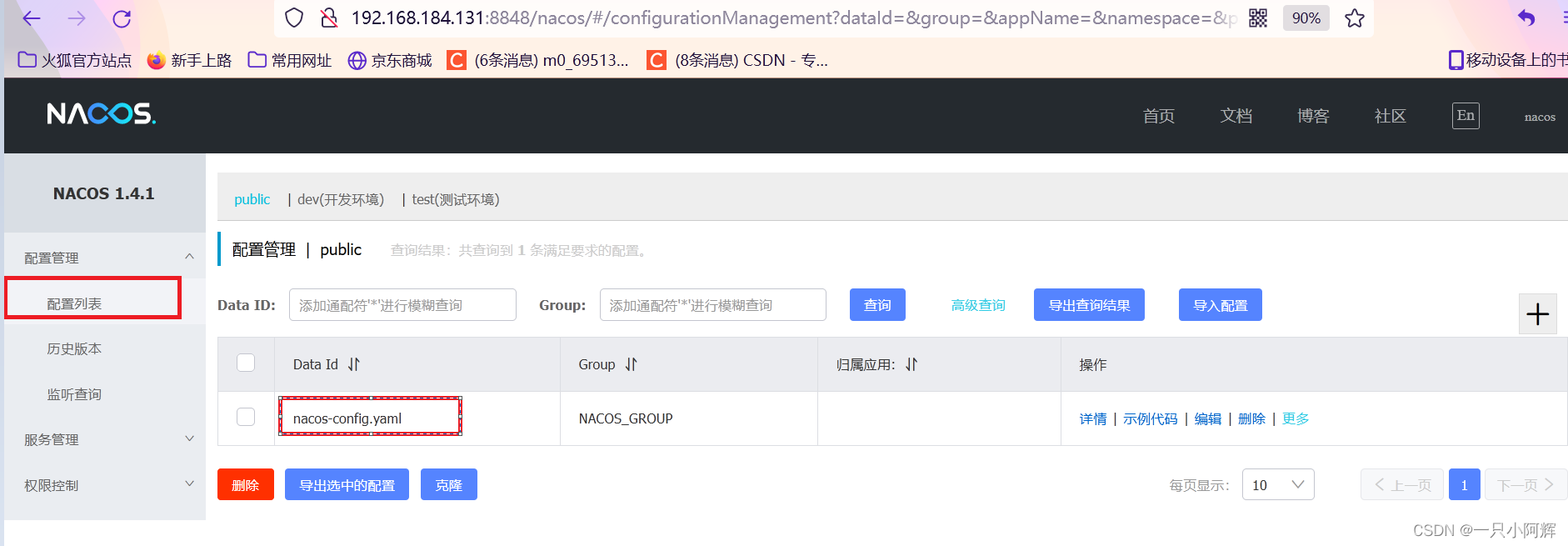
Task: Toggle the select-all checkbox in table header
Action: click(246, 363)
